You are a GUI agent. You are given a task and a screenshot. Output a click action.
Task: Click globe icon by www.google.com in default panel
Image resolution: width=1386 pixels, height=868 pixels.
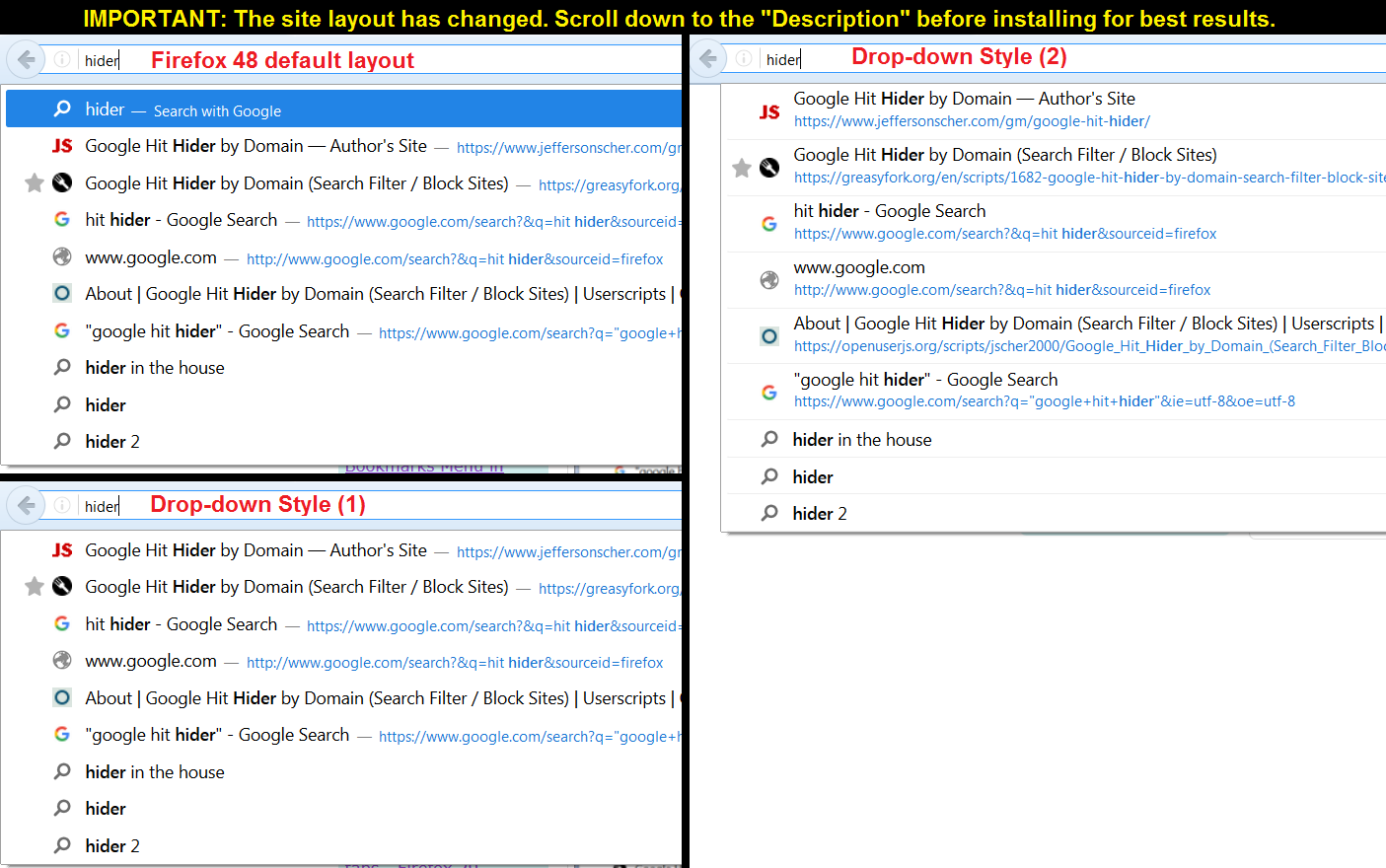tap(62, 256)
